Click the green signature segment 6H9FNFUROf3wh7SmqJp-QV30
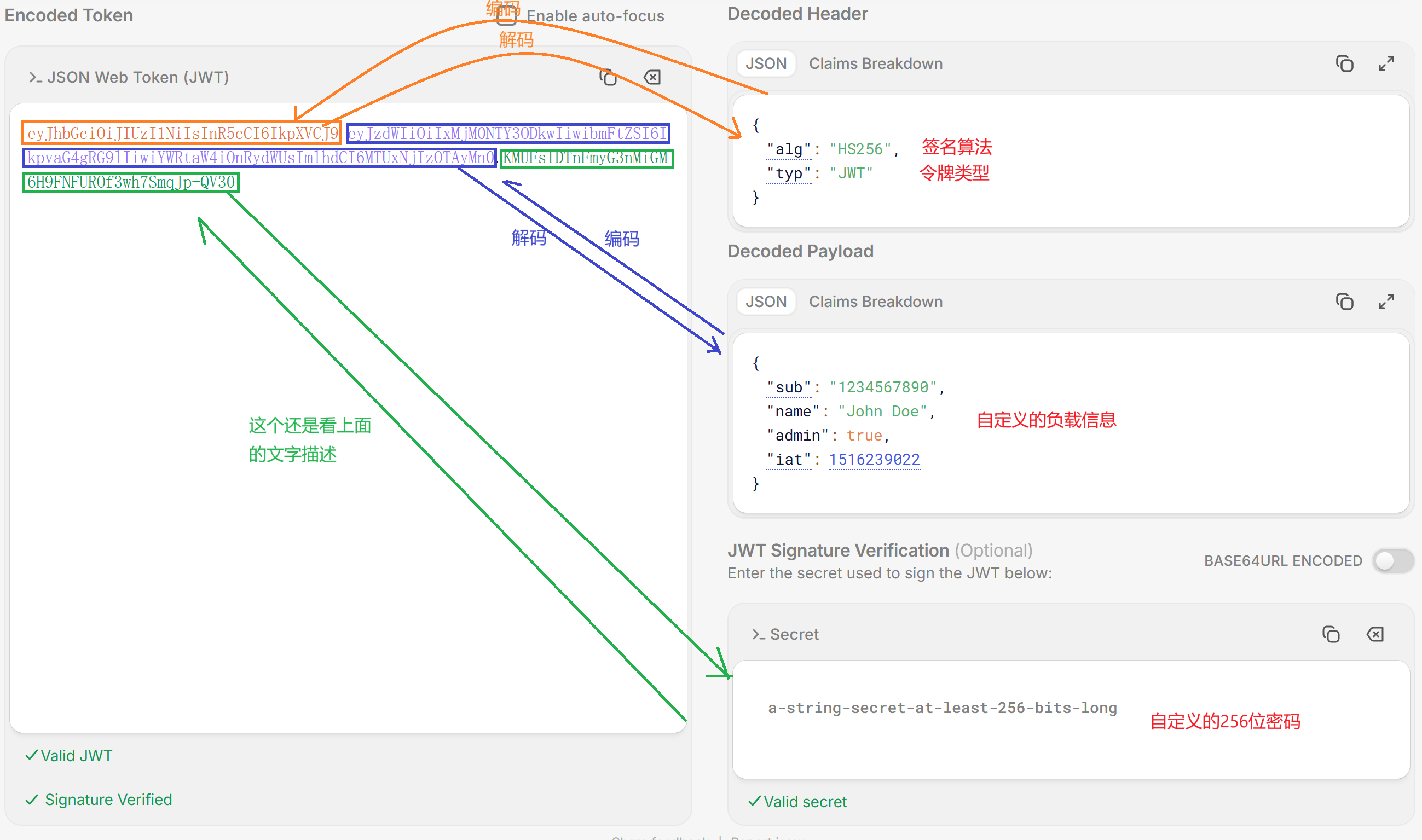 tap(131, 182)
